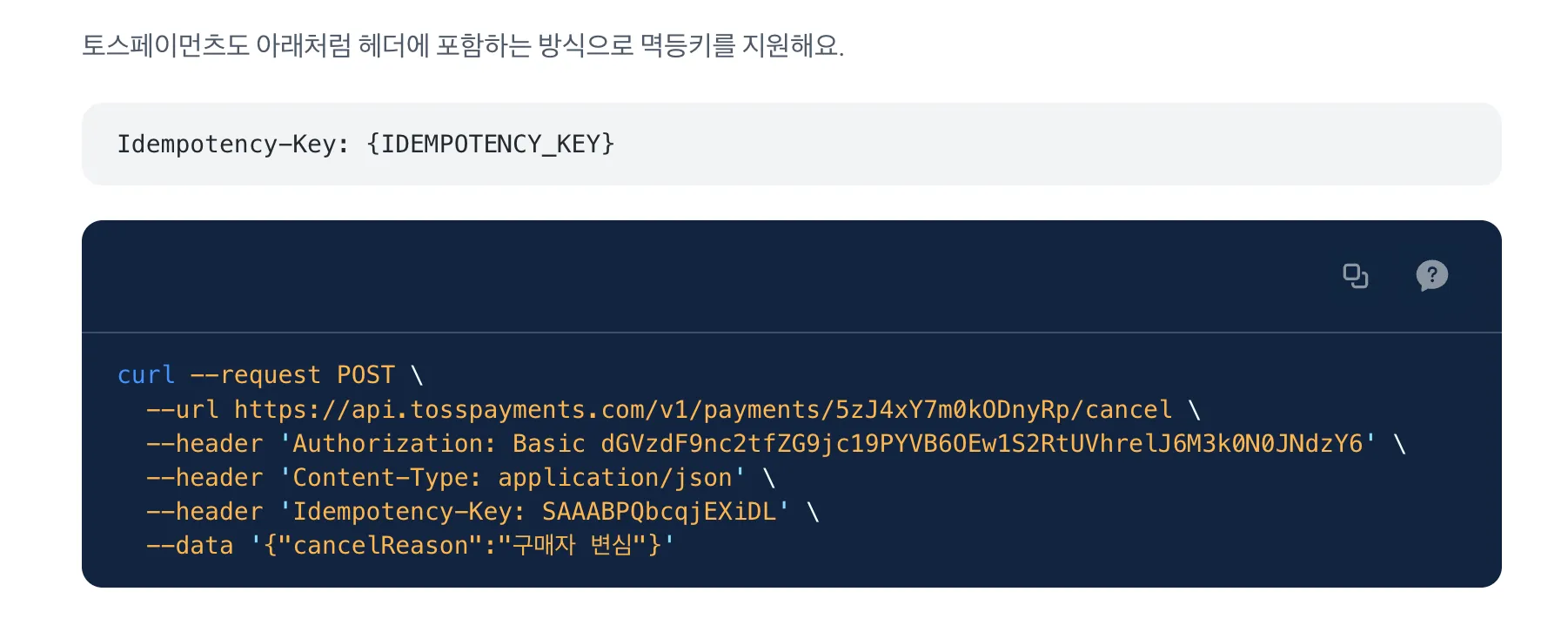
Task: Click the empty dark code block header bar
Action: [x=791, y=276]
